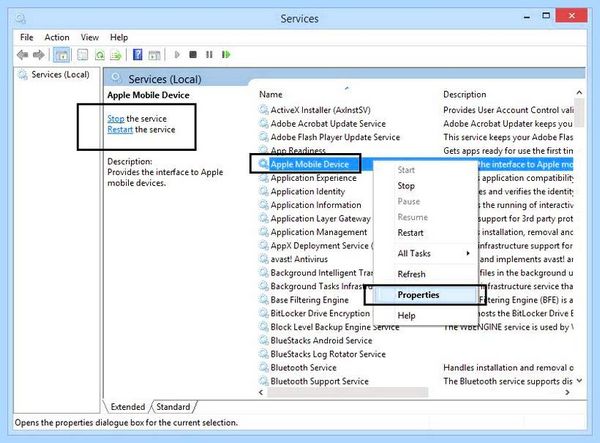The height and width of the screenshot is (443, 600).
Task: Choose Stop in the context menu
Action: point(406,186)
